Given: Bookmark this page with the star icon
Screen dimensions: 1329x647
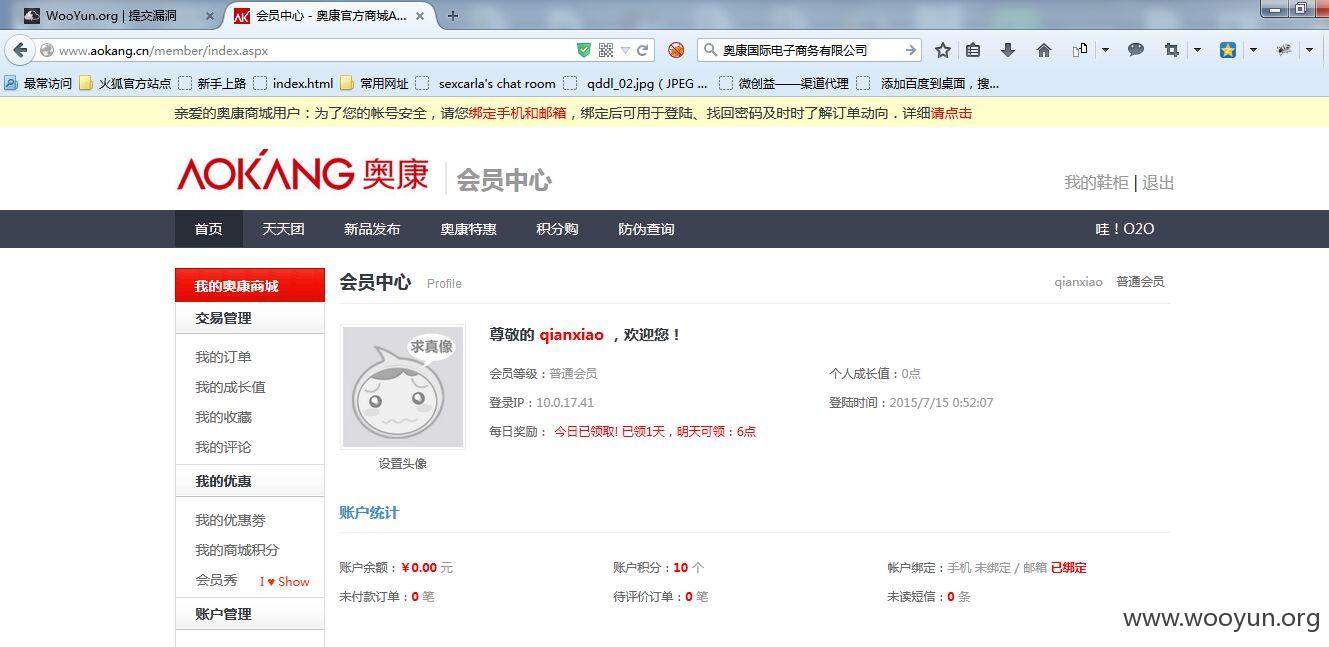Looking at the screenshot, I should [943, 50].
